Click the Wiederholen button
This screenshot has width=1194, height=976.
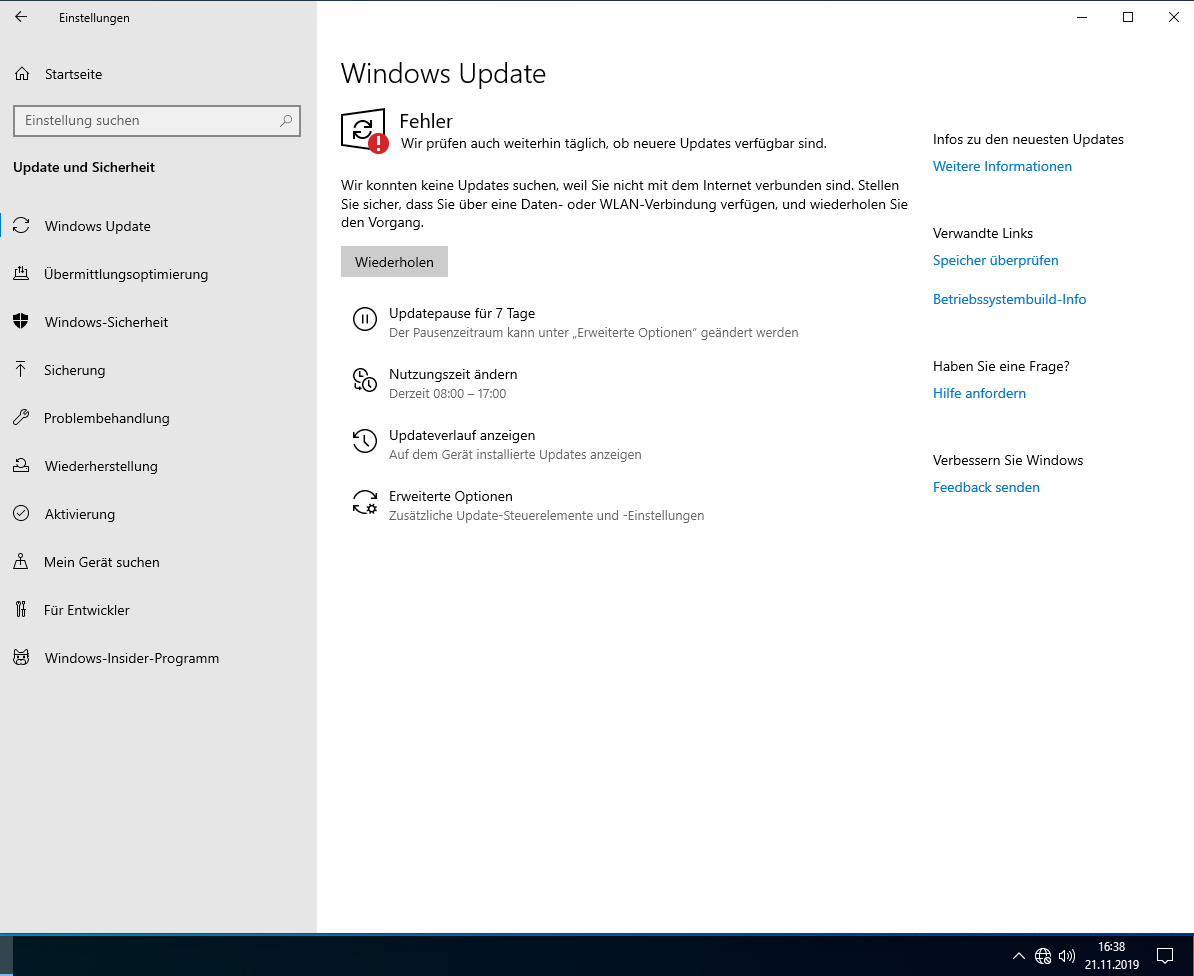point(394,261)
